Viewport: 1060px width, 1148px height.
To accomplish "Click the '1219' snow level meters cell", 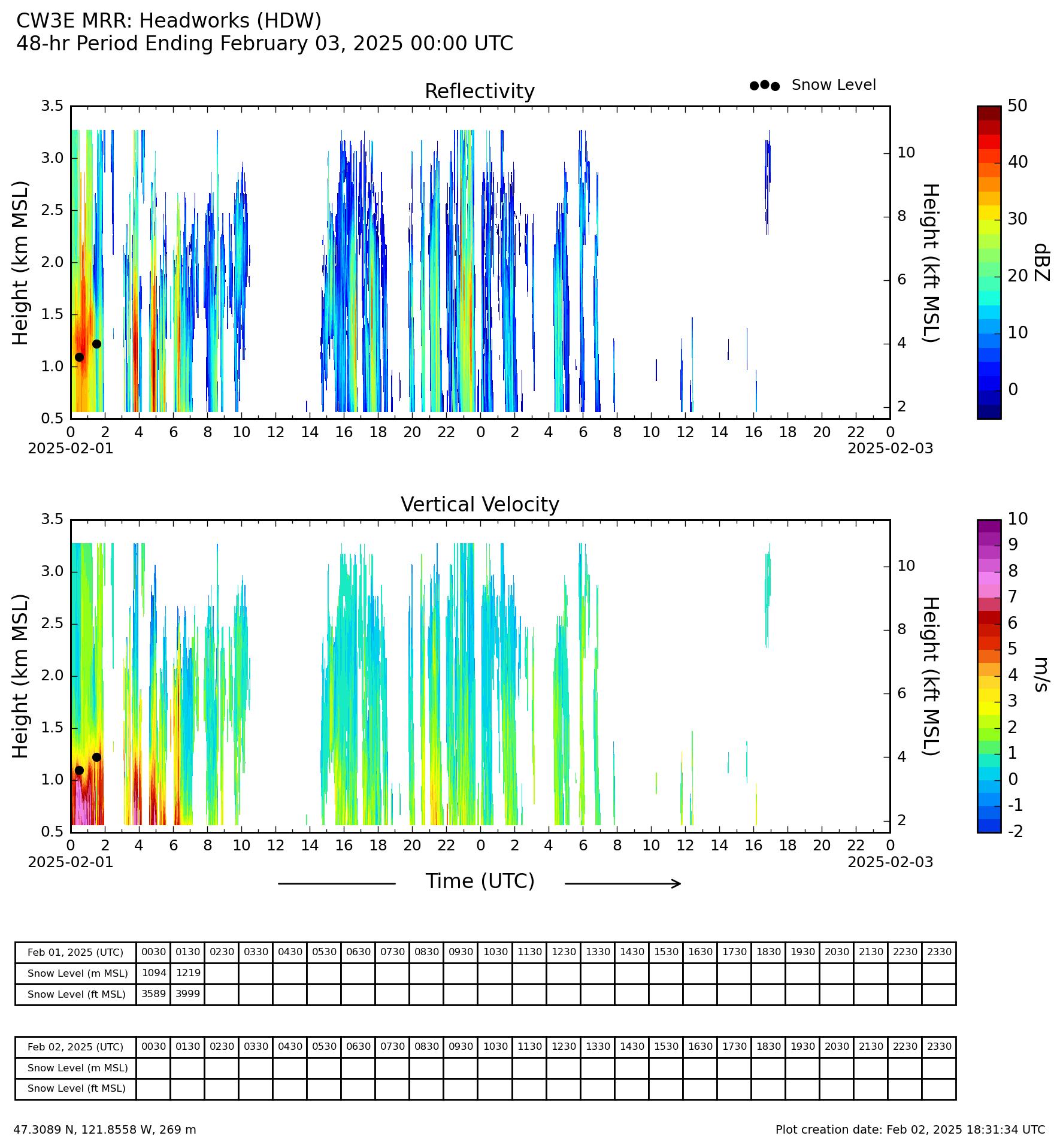I will [x=187, y=973].
